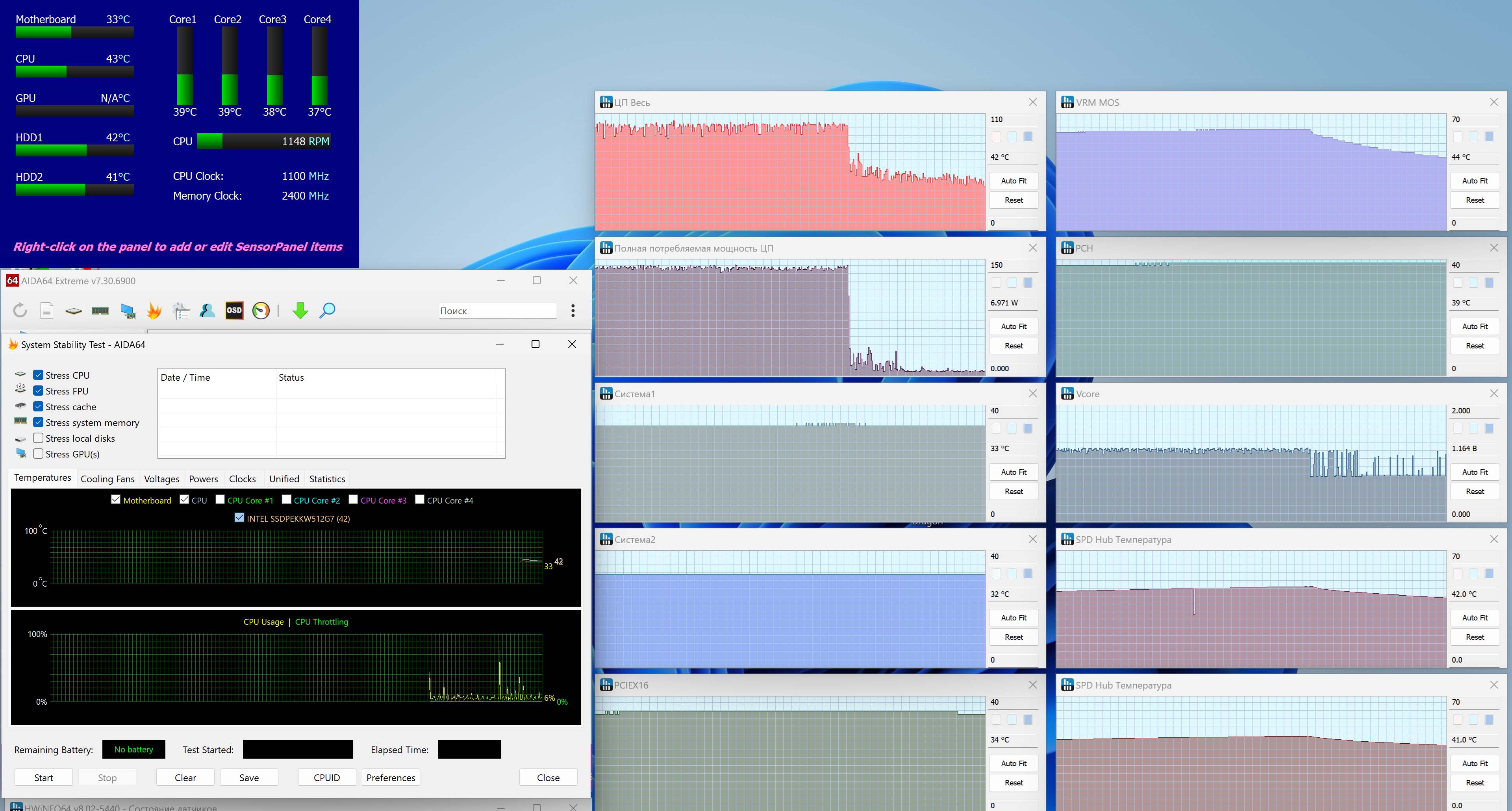Click the SensorPanel gauge icon
The height and width of the screenshot is (811, 1512).
tap(261, 311)
